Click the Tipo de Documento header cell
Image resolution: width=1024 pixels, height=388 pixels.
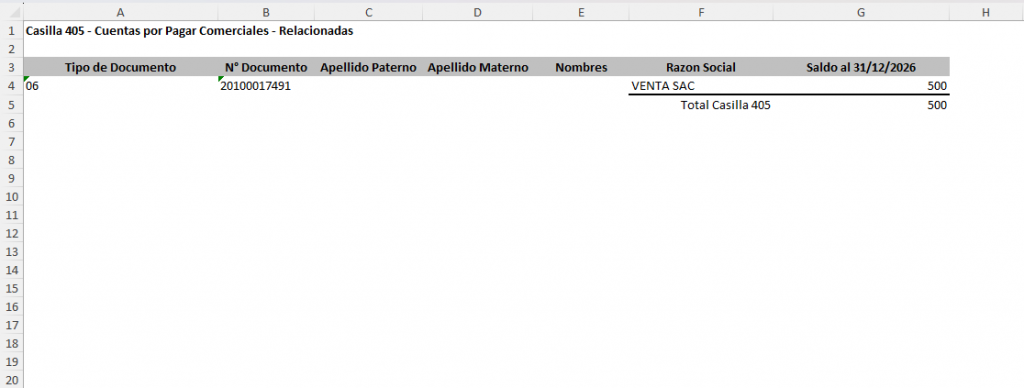(120, 67)
